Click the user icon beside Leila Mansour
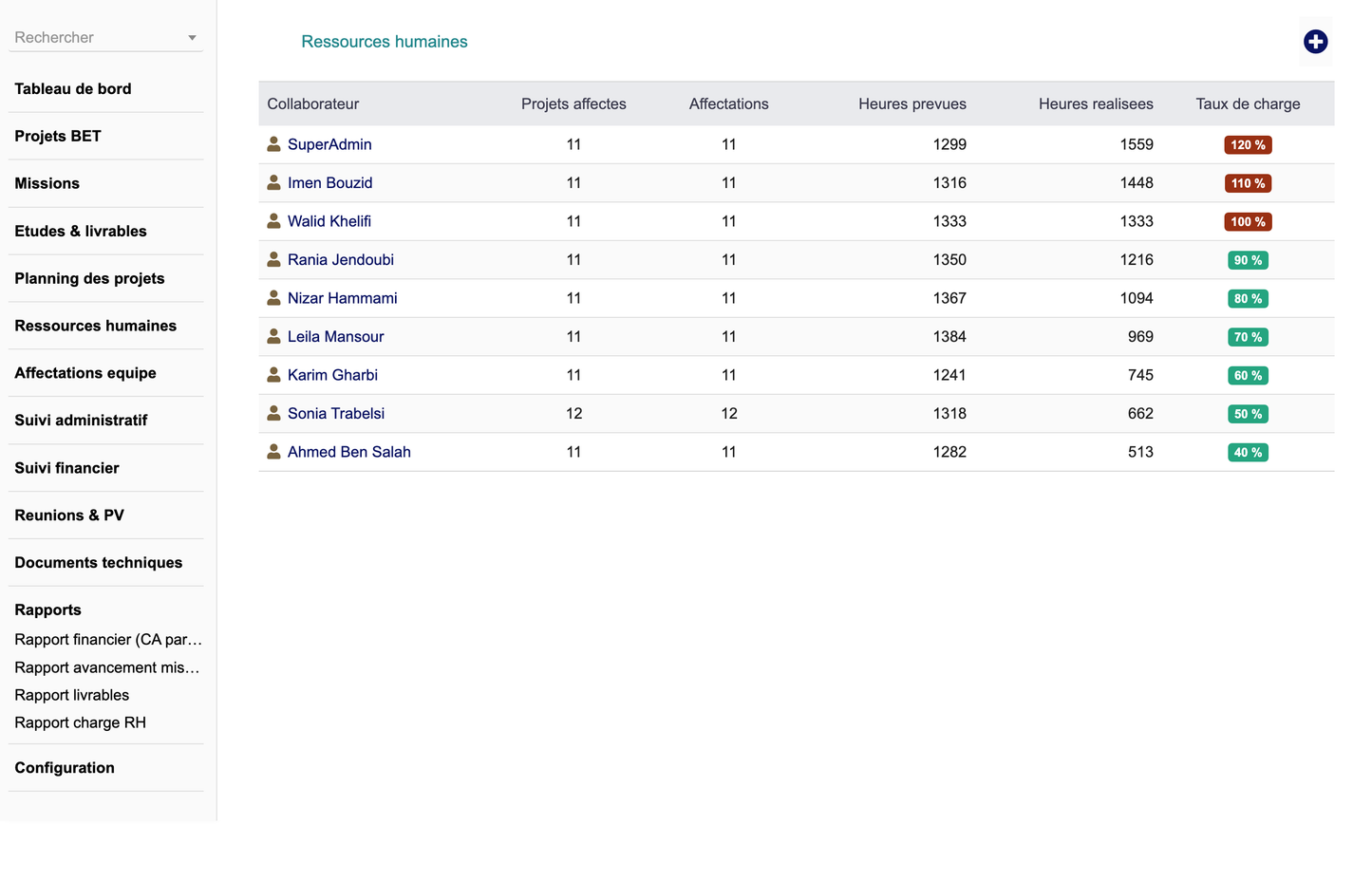 [273, 336]
